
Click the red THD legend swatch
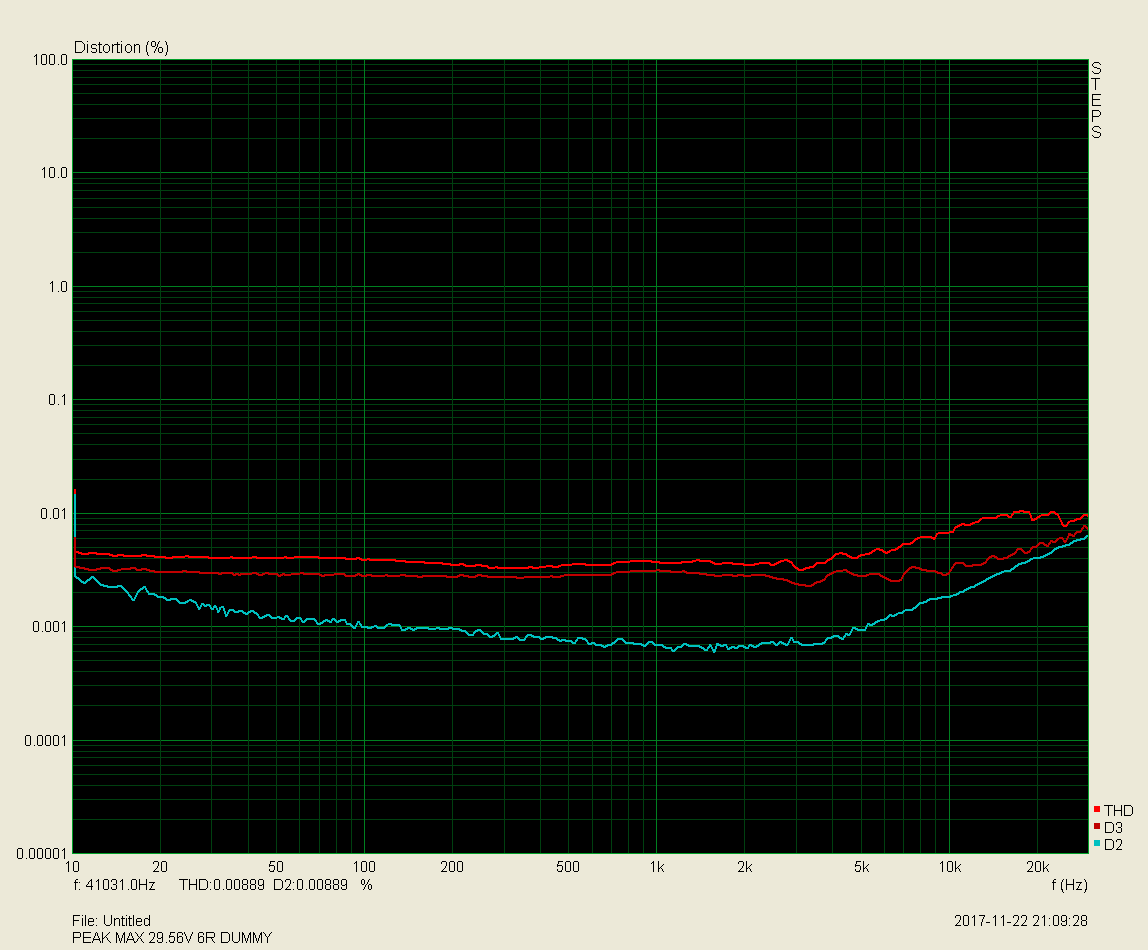point(1097,809)
